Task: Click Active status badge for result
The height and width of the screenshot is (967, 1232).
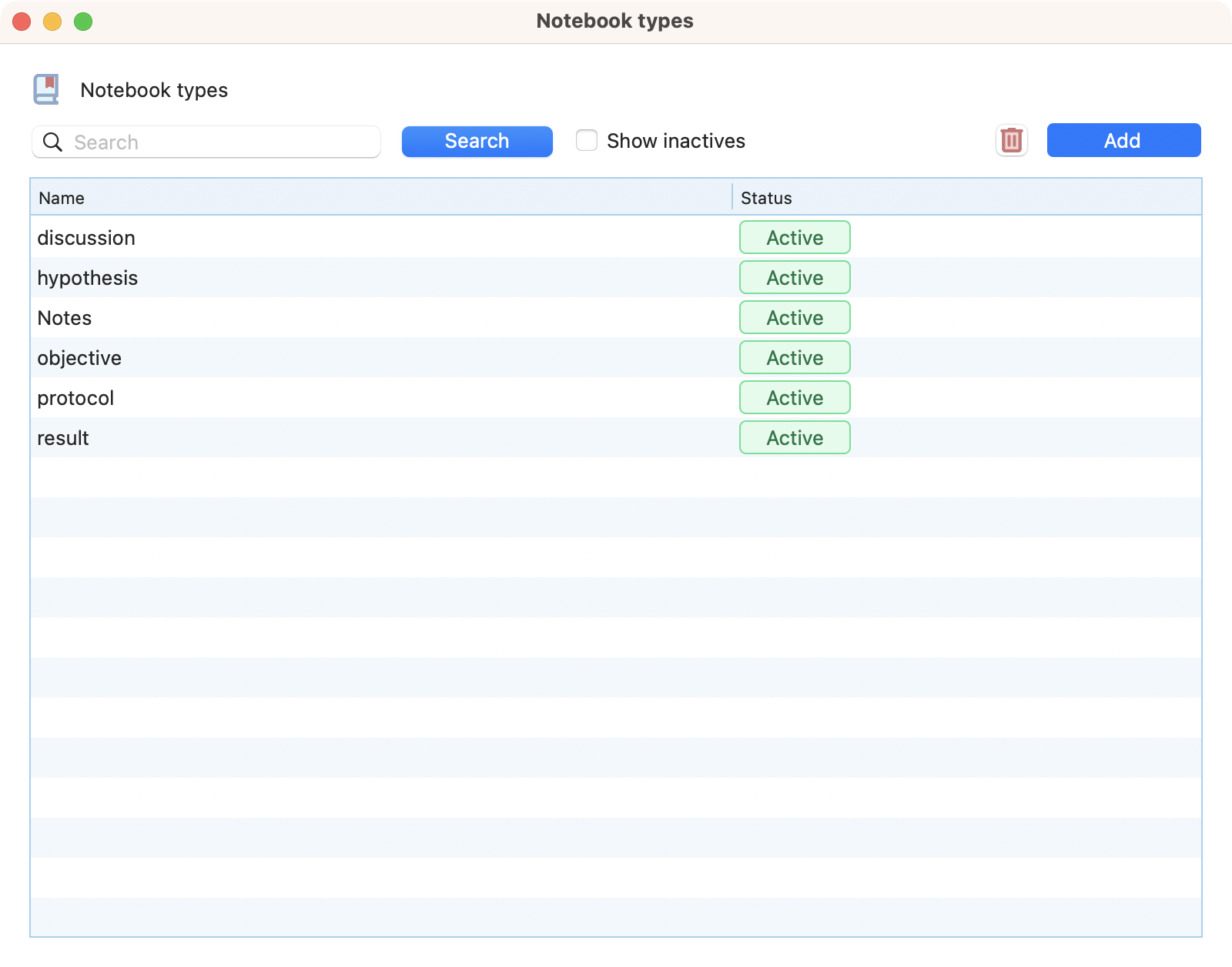Action: [x=794, y=438]
